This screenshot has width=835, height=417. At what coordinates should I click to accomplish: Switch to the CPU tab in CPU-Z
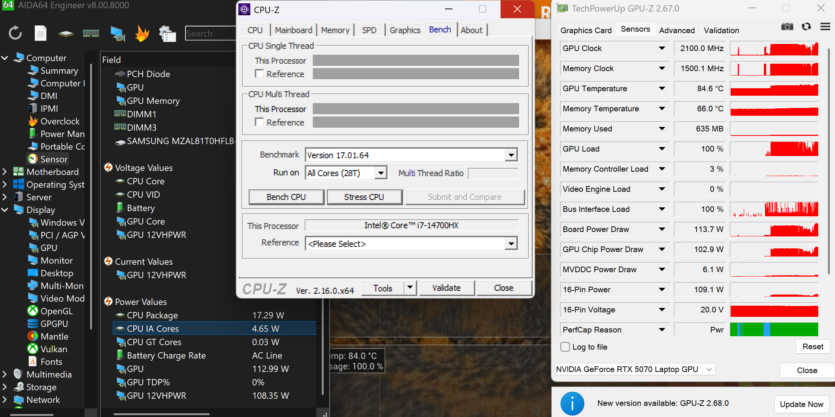click(x=255, y=30)
